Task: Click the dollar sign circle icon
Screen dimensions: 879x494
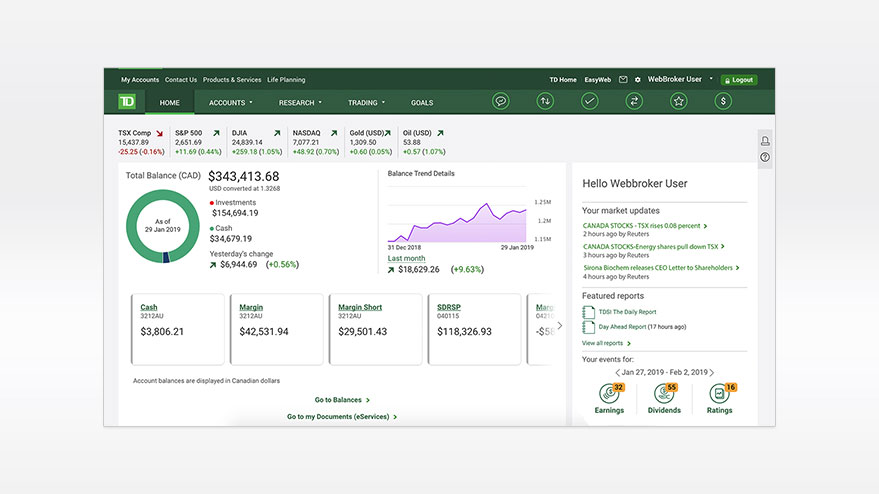Action: tap(723, 101)
